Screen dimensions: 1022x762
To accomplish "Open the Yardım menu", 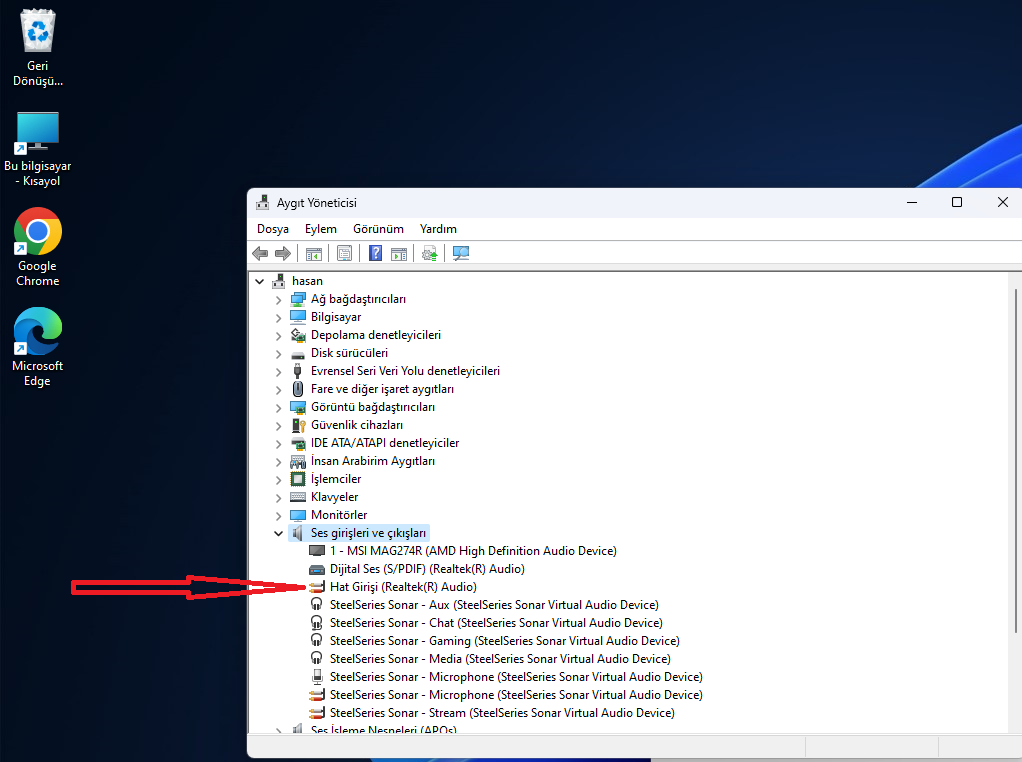I will pyautogui.click(x=438, y=229).
